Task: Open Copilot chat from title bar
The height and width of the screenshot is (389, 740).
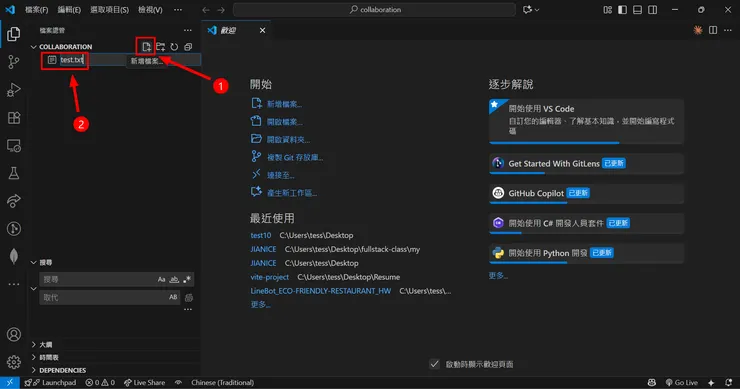Action: click(x=527, y=9)
